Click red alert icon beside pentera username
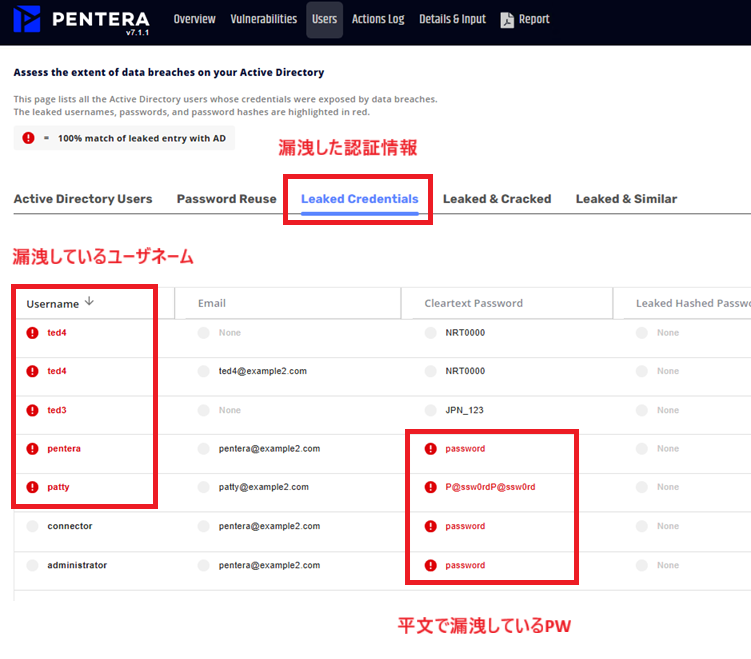 [33, 449]
